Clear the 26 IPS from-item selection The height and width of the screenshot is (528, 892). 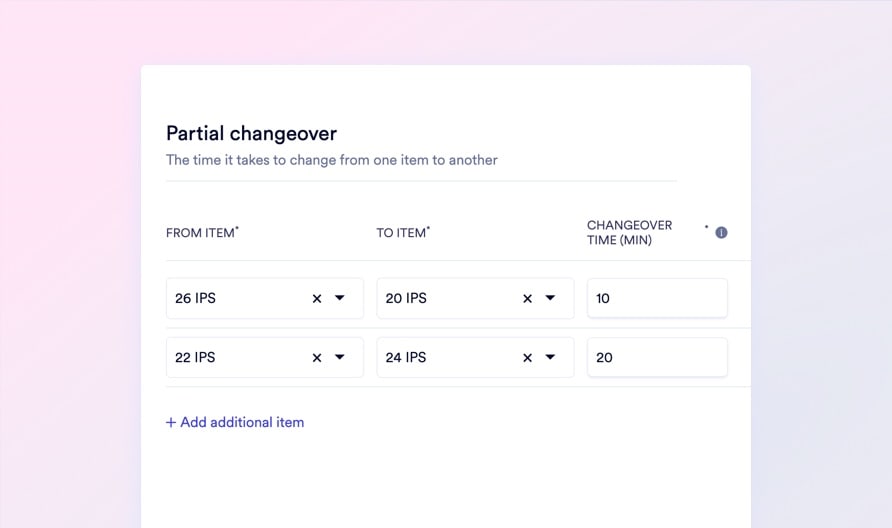pyautogui.click(x=317, y=298)
